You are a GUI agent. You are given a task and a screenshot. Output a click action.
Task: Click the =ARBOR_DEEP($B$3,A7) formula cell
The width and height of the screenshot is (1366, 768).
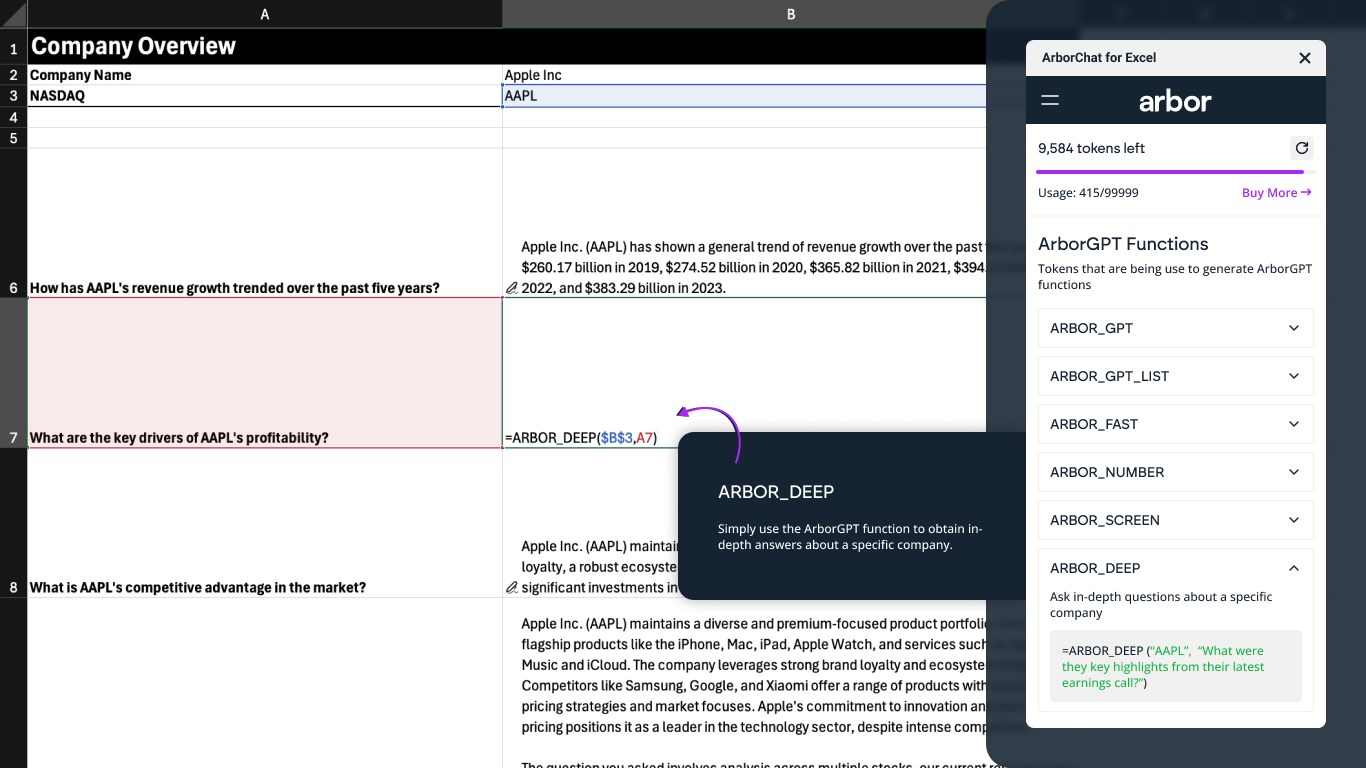pos(745,372)
